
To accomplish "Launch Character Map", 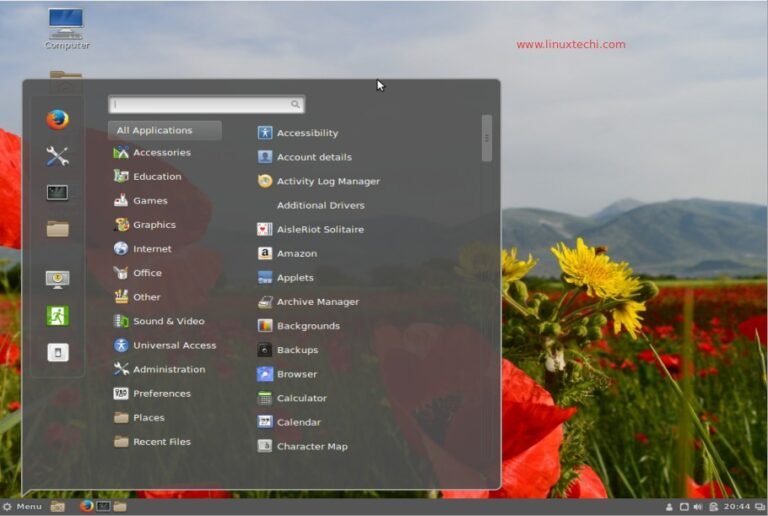I will click(x=303, y=446).
